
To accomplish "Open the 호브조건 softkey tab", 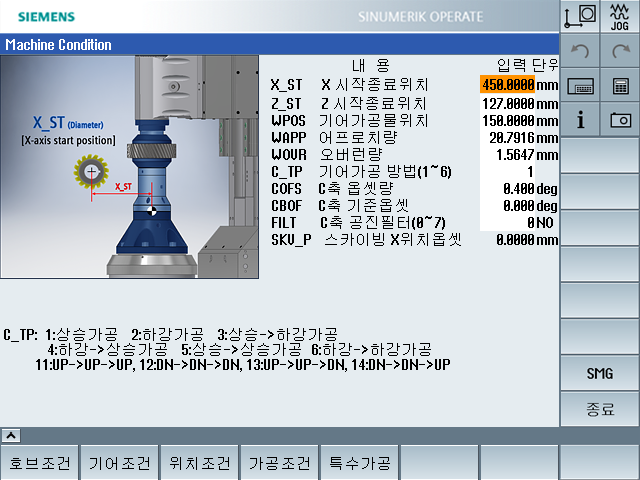I will [x=40, y=463].
